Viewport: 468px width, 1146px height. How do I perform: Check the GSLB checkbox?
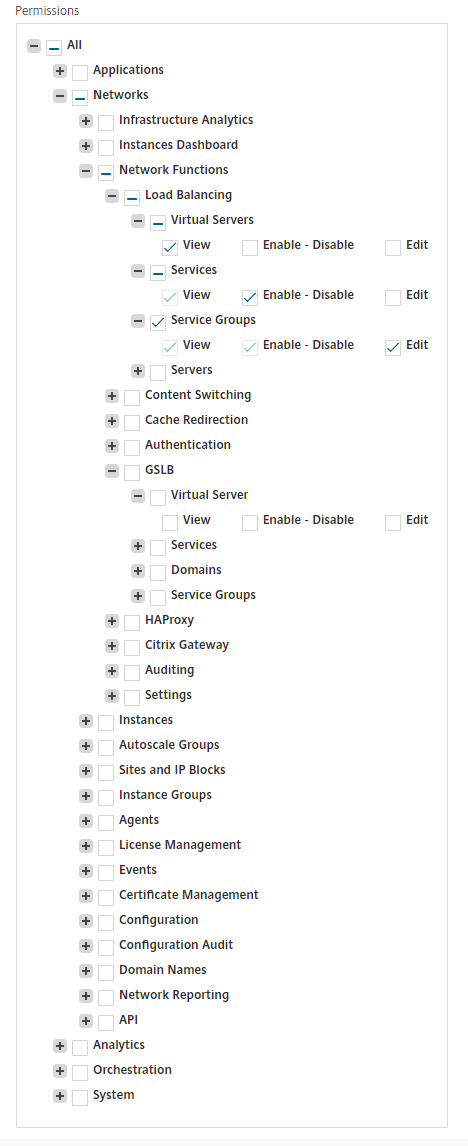[132, 473]
